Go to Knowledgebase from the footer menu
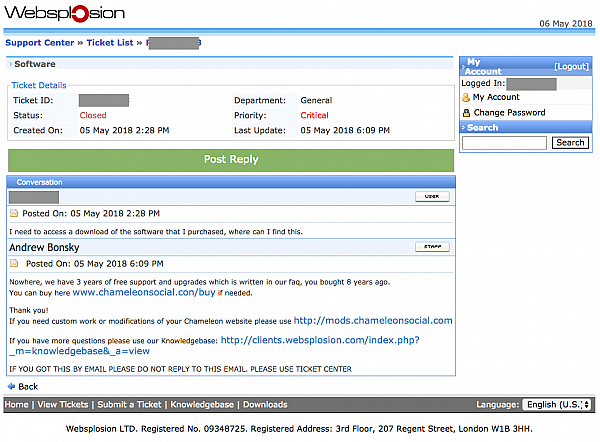Viewport: 600px width, 442px height. pos(203,405)
